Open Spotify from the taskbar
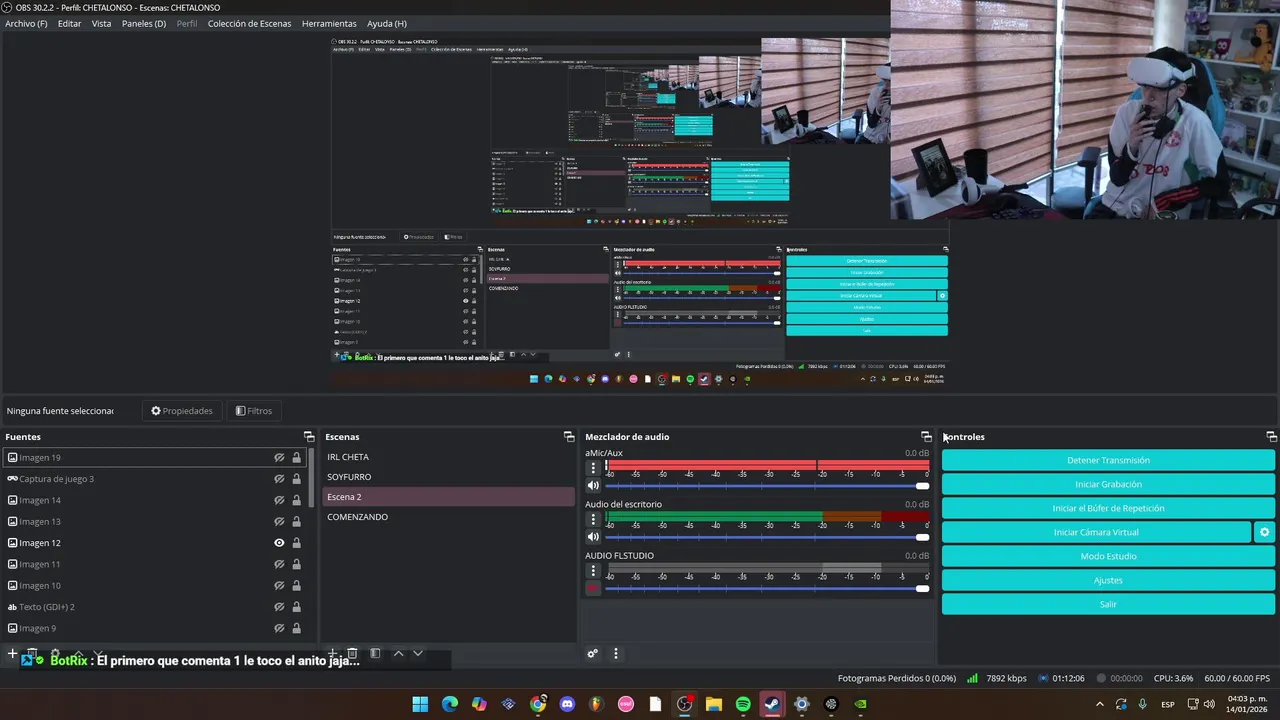This screenshot has width=1280, height=720. [x=743, y=704]
